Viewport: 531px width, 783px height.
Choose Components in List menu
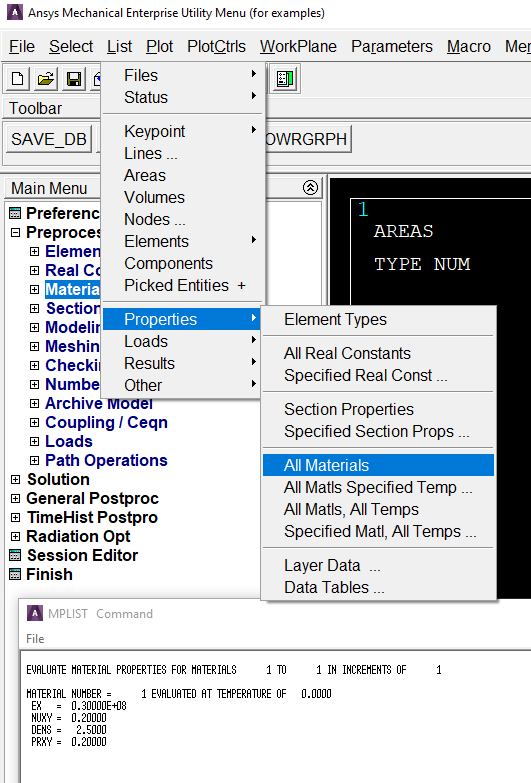(x=183, y=263)
